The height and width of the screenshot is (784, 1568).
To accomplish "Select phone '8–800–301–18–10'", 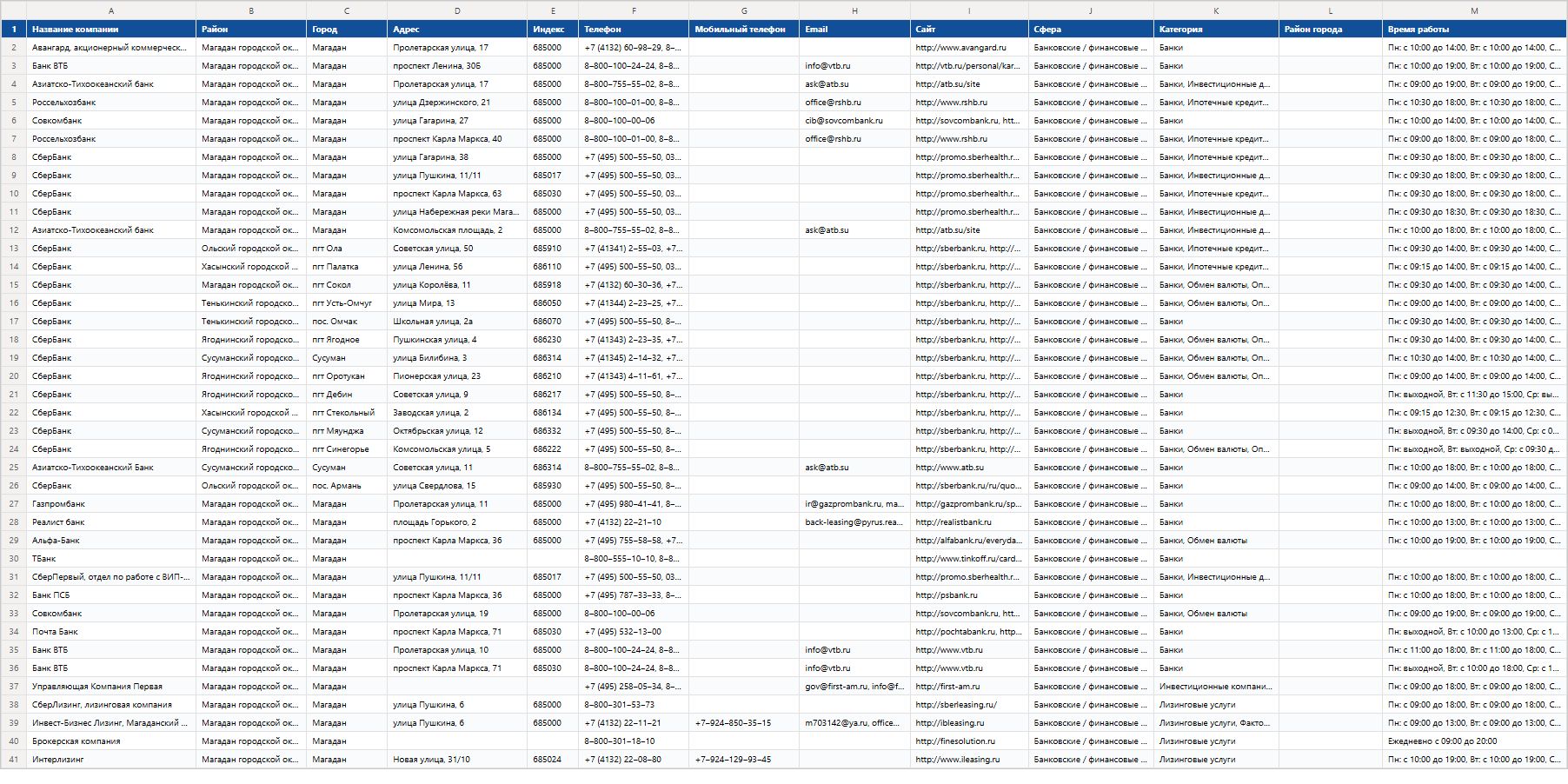I will coord(634,741).
